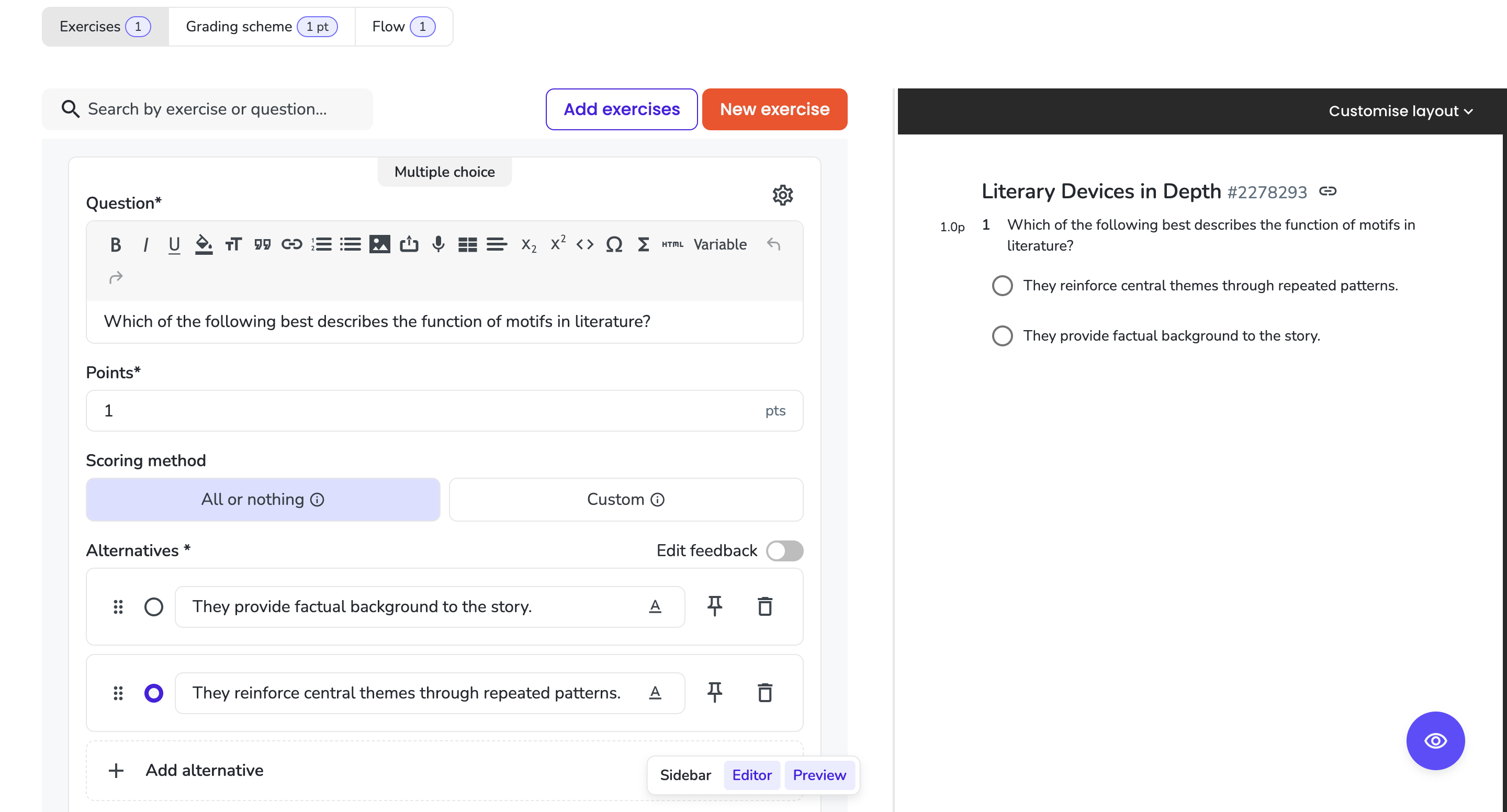Insert a special character (Omega)
This screenshot has width=1507, height=812.
click(614, 244)
